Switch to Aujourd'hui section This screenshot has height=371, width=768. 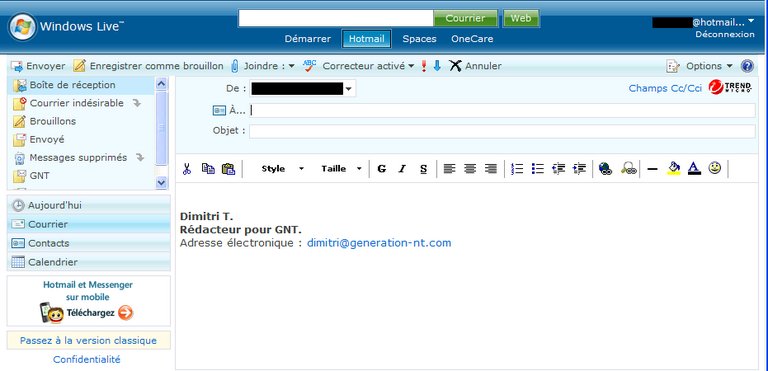tap(89, 205)
